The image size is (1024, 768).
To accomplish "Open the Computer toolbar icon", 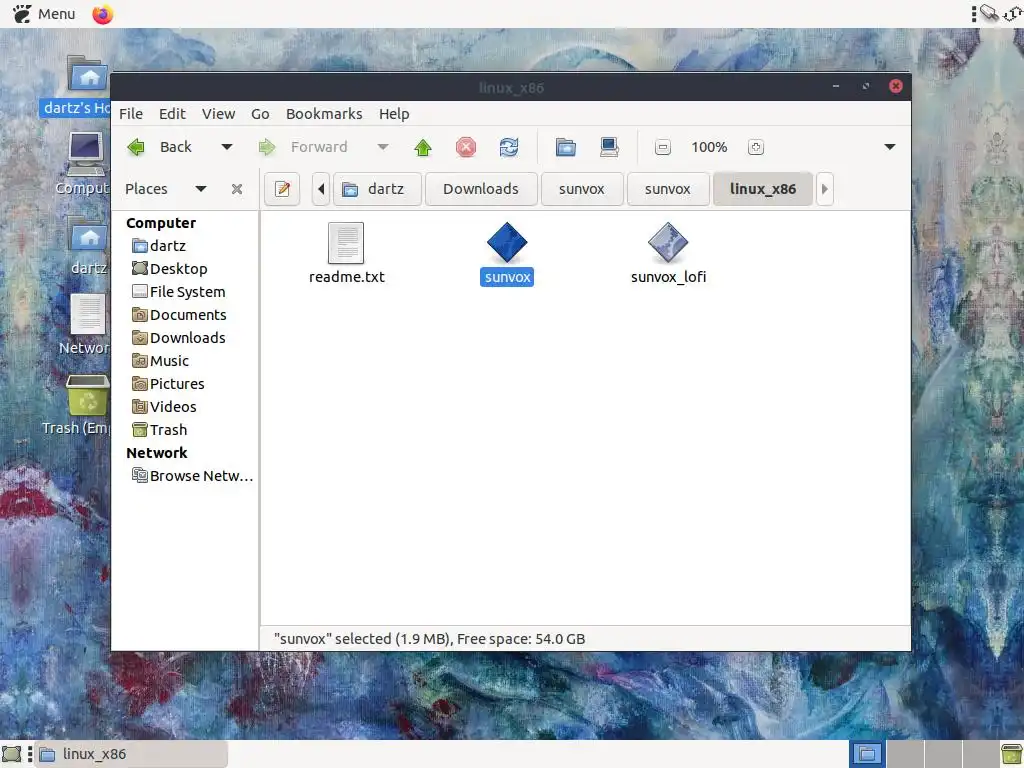I will pos(609,148).
